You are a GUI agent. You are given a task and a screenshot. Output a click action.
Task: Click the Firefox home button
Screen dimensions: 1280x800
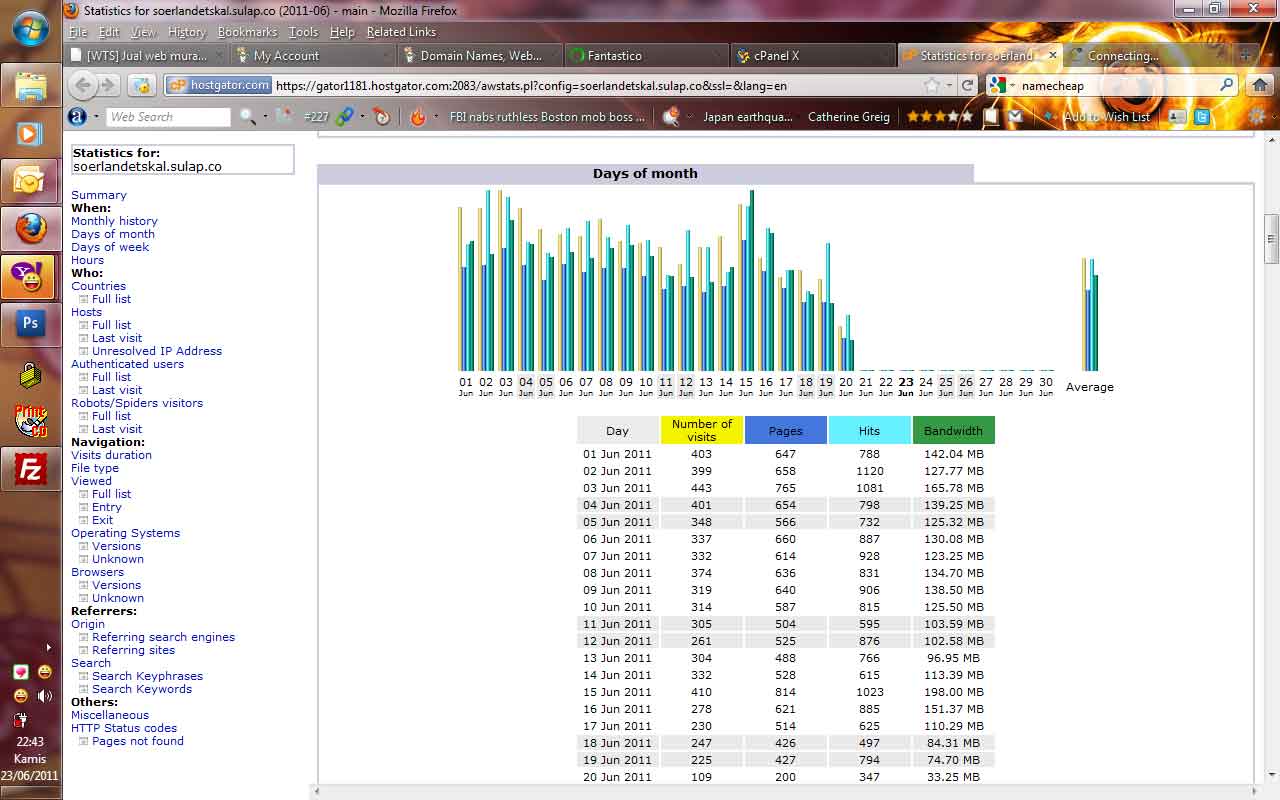click(1260, 85)
